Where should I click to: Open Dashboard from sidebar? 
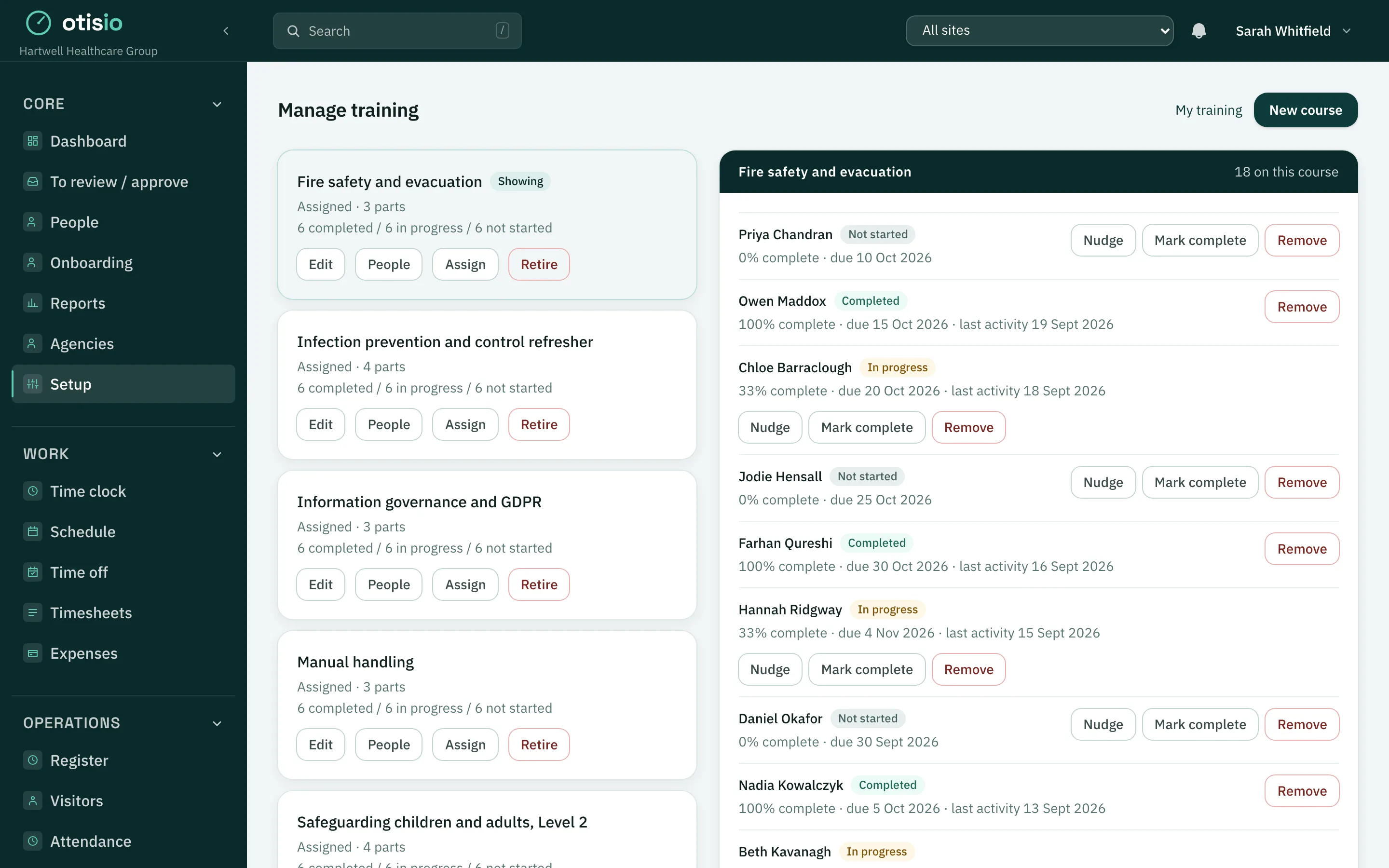tap(123, 141)
